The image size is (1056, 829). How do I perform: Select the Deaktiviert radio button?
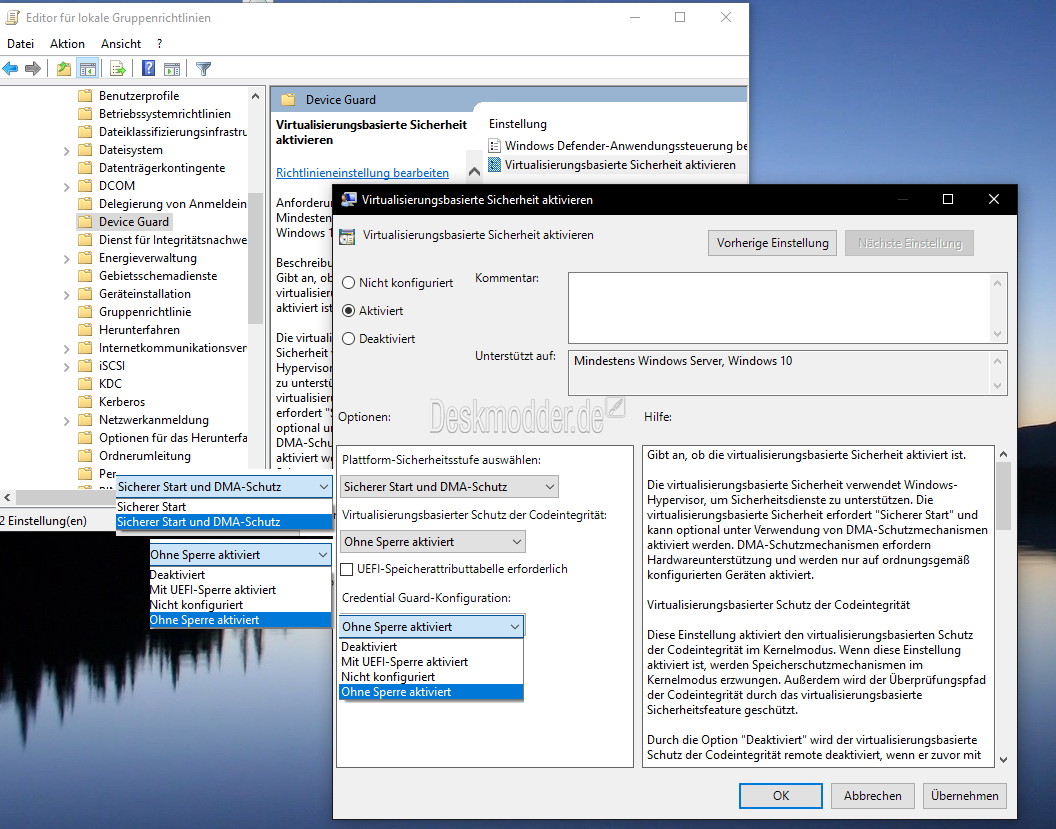click(x=348, y=339)
